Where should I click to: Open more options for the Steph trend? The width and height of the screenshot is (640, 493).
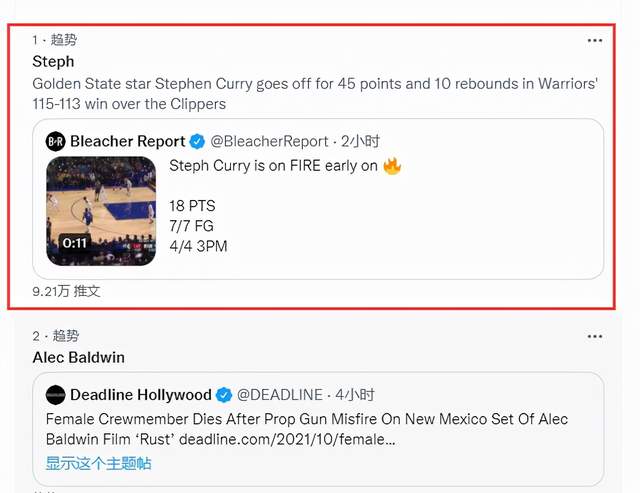pos(595,40)
